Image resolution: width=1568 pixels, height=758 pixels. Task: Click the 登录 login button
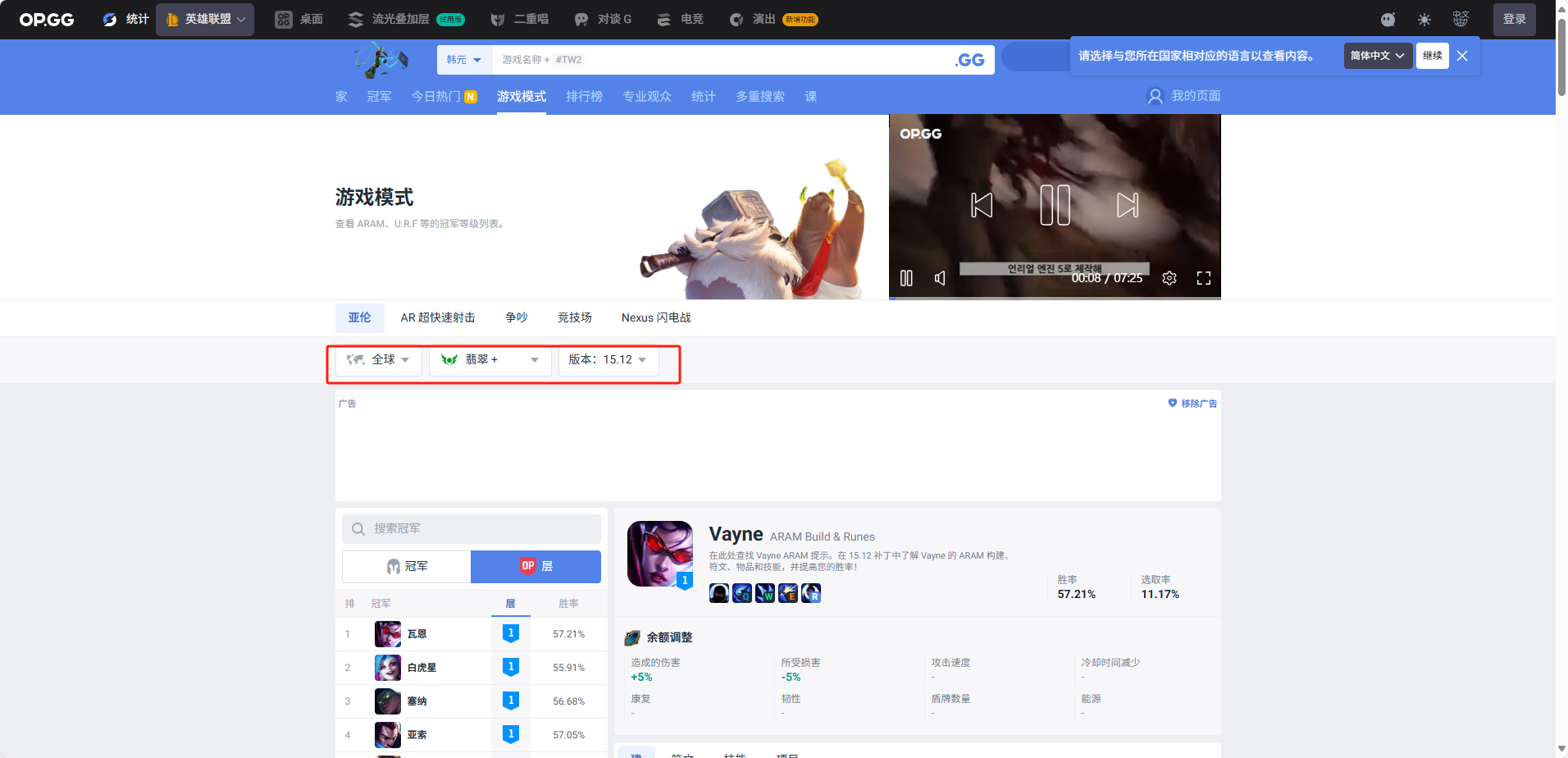[x=1514, y=19]
